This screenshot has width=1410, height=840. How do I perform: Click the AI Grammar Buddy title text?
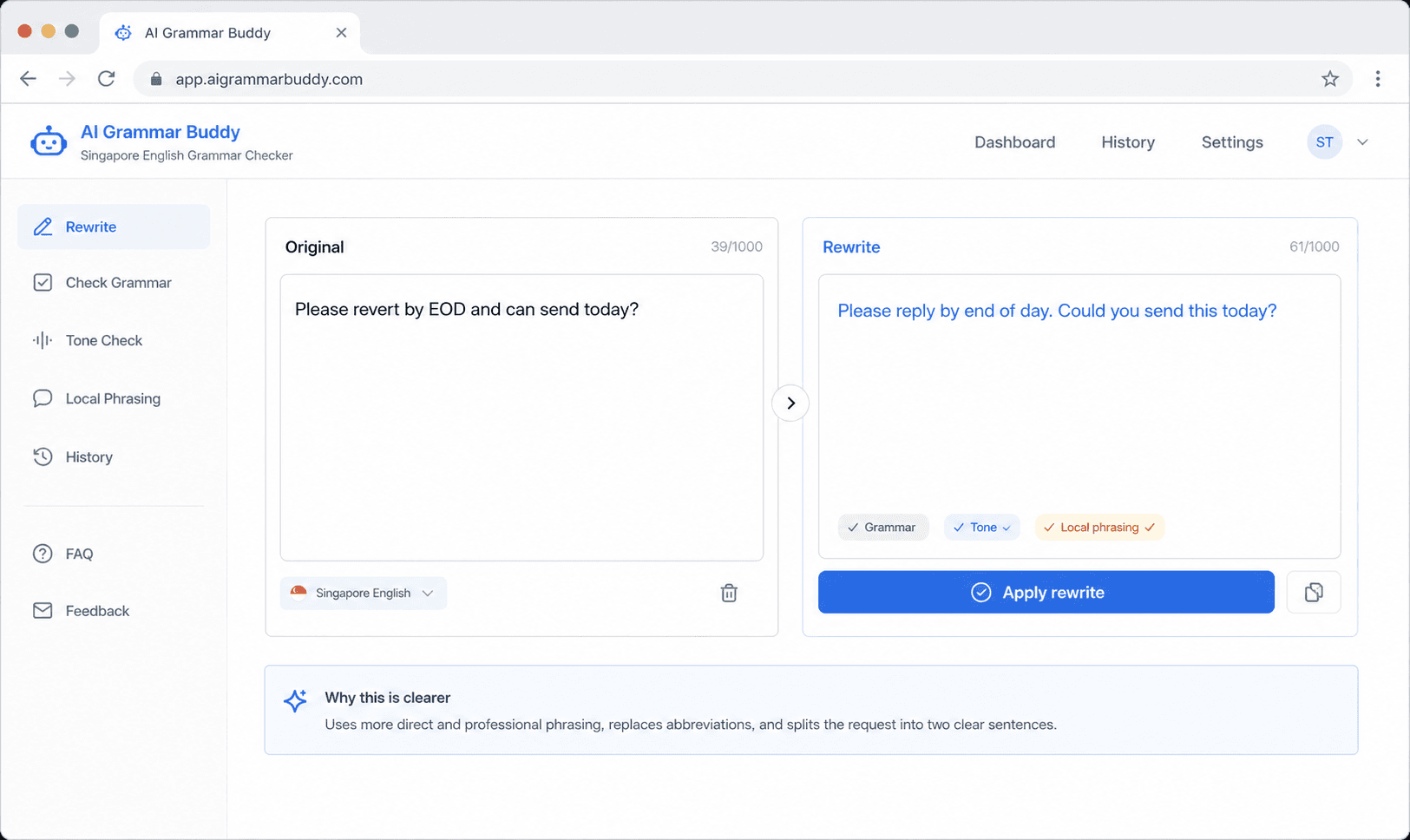(161, 132)
